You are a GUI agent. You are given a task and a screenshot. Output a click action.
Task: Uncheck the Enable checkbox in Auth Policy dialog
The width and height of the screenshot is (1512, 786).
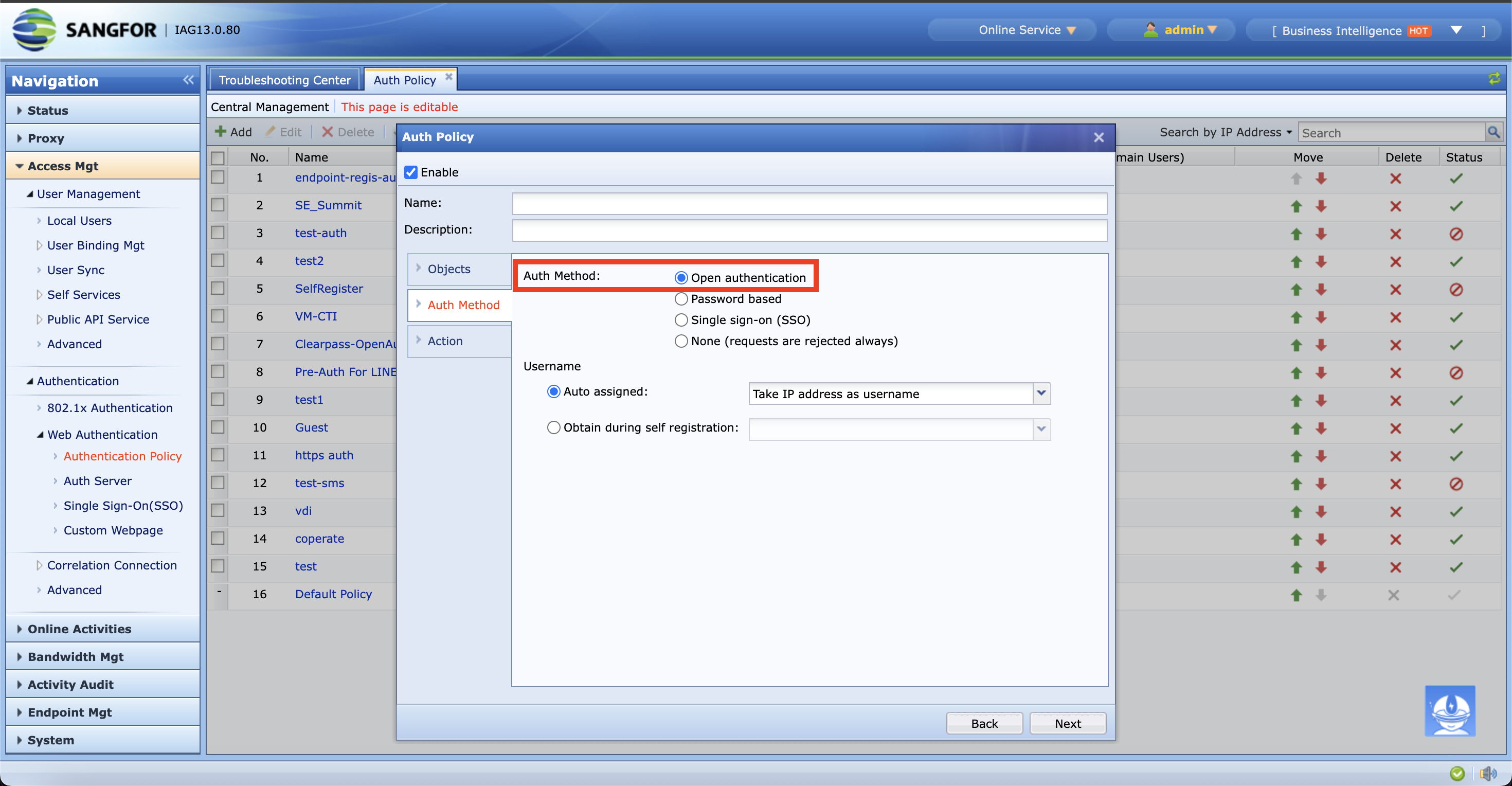[411, 172]
